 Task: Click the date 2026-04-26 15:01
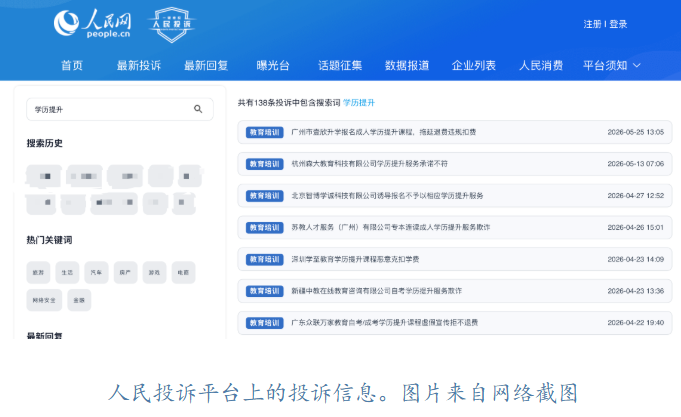pyautogui.click(x=635, y=227)
